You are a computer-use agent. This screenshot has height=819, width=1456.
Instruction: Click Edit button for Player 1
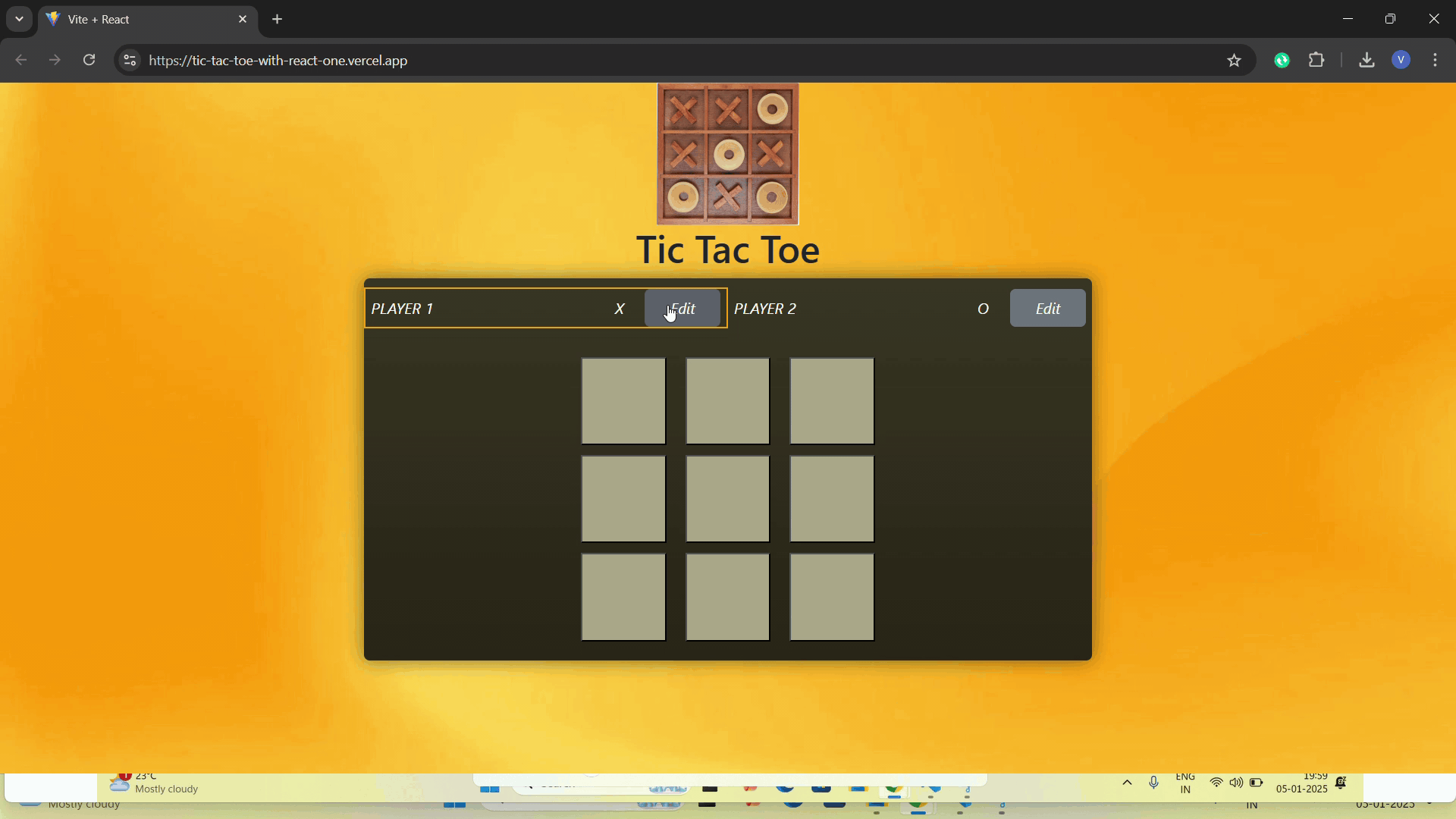pyautogui.click(x=682, y=308)
